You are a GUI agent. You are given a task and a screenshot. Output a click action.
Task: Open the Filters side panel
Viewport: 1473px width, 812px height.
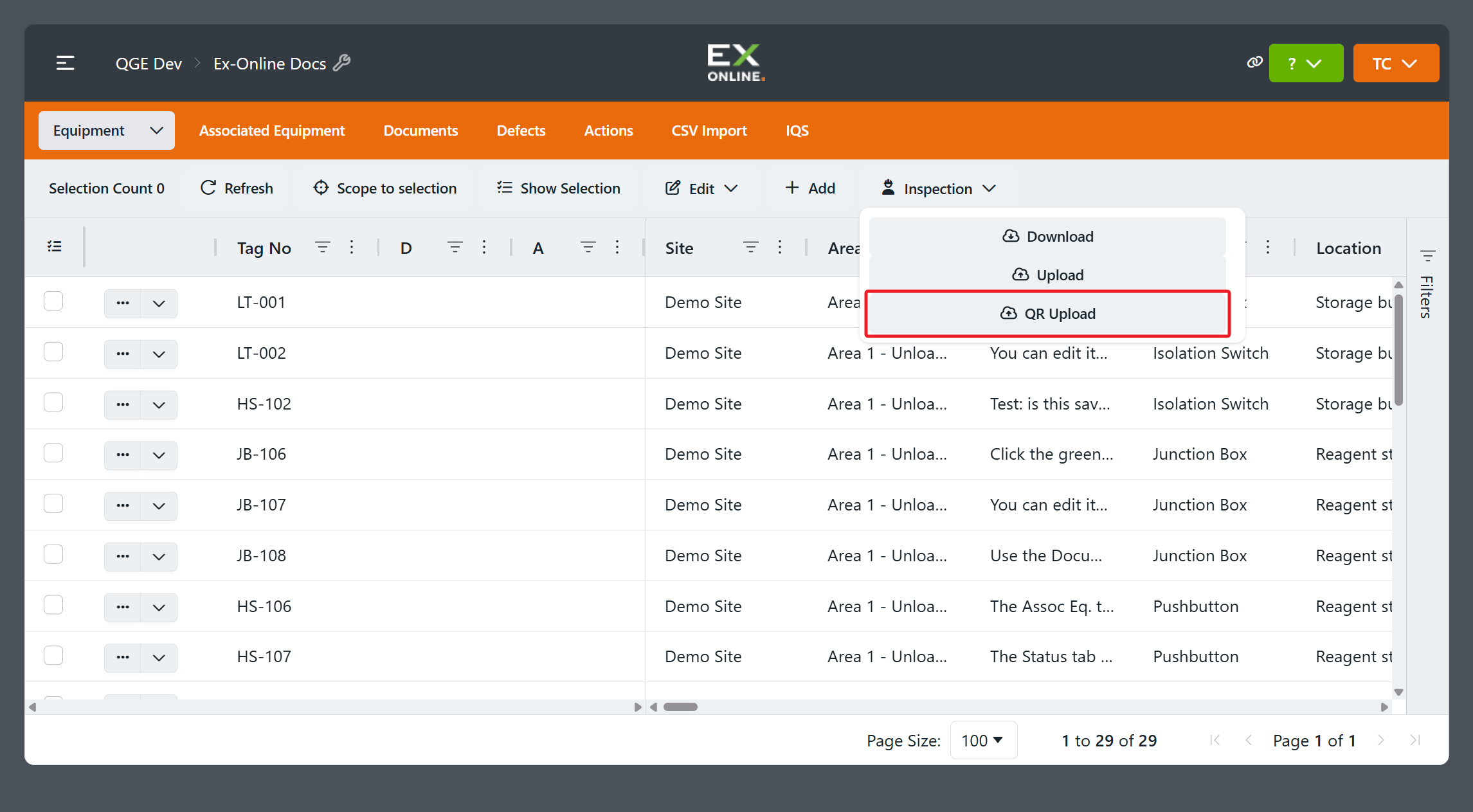coord(1427,284)
